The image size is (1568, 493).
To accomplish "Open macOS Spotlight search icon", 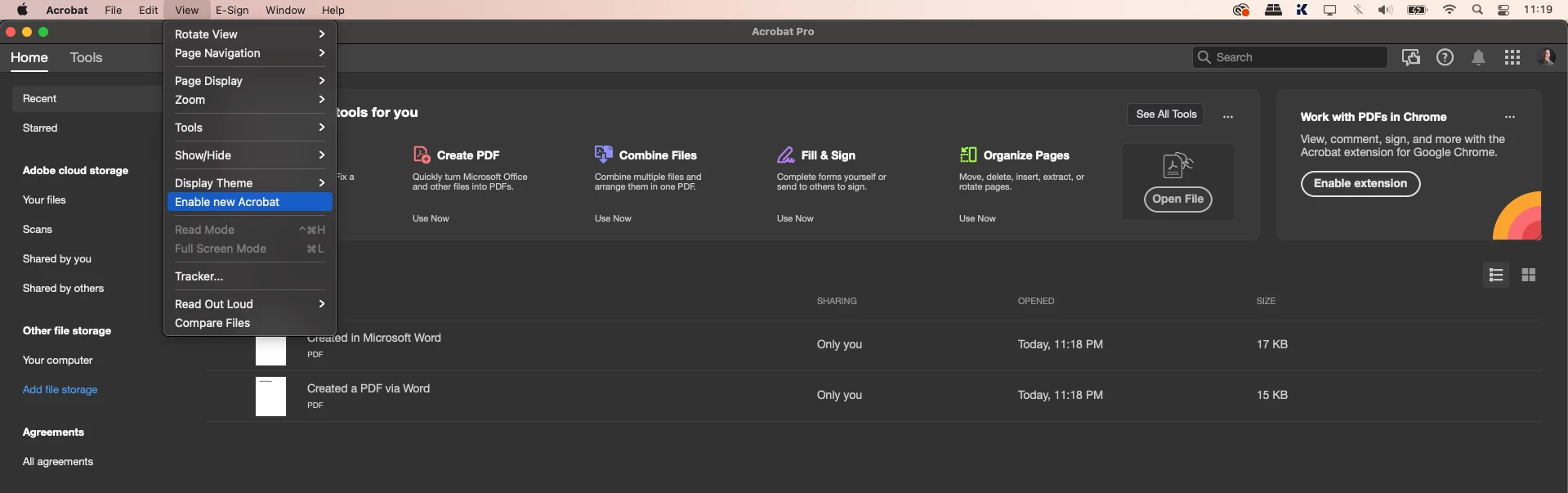I will click(1477, 10).
